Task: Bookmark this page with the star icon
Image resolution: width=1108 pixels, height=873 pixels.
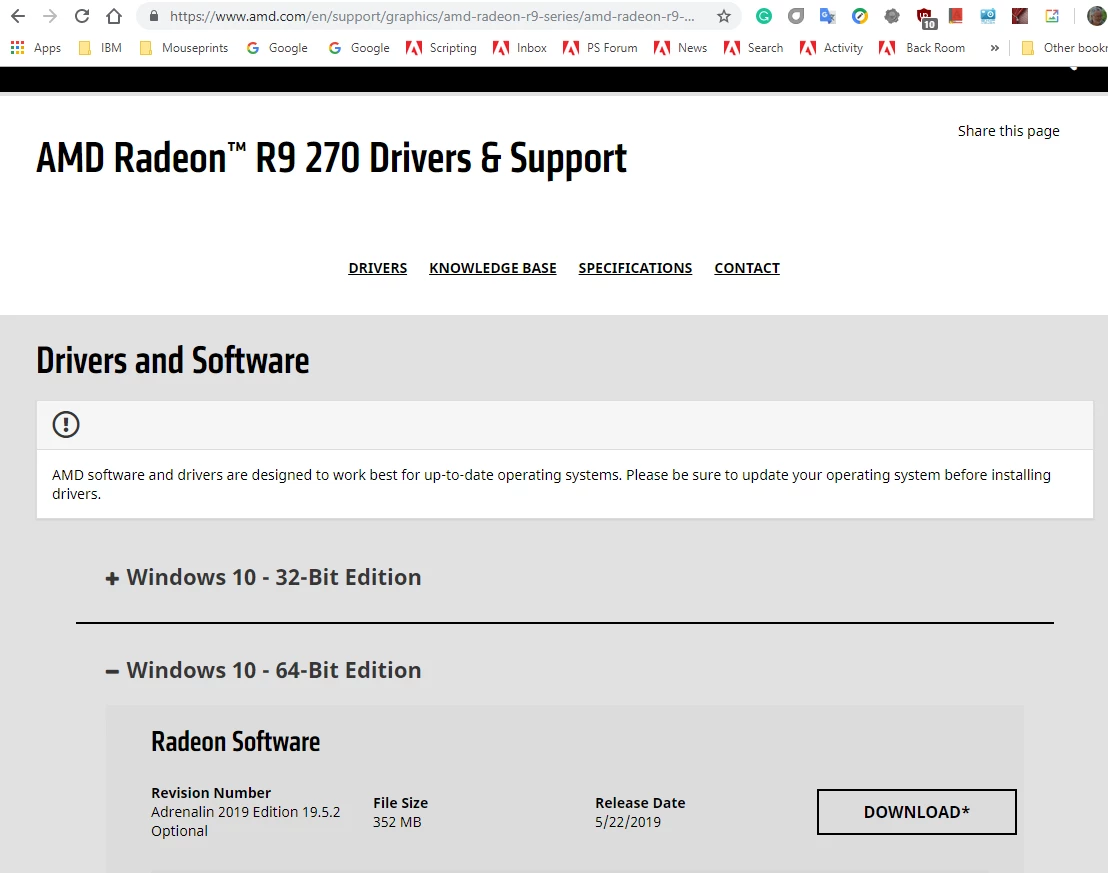Action: pos(724,16)
